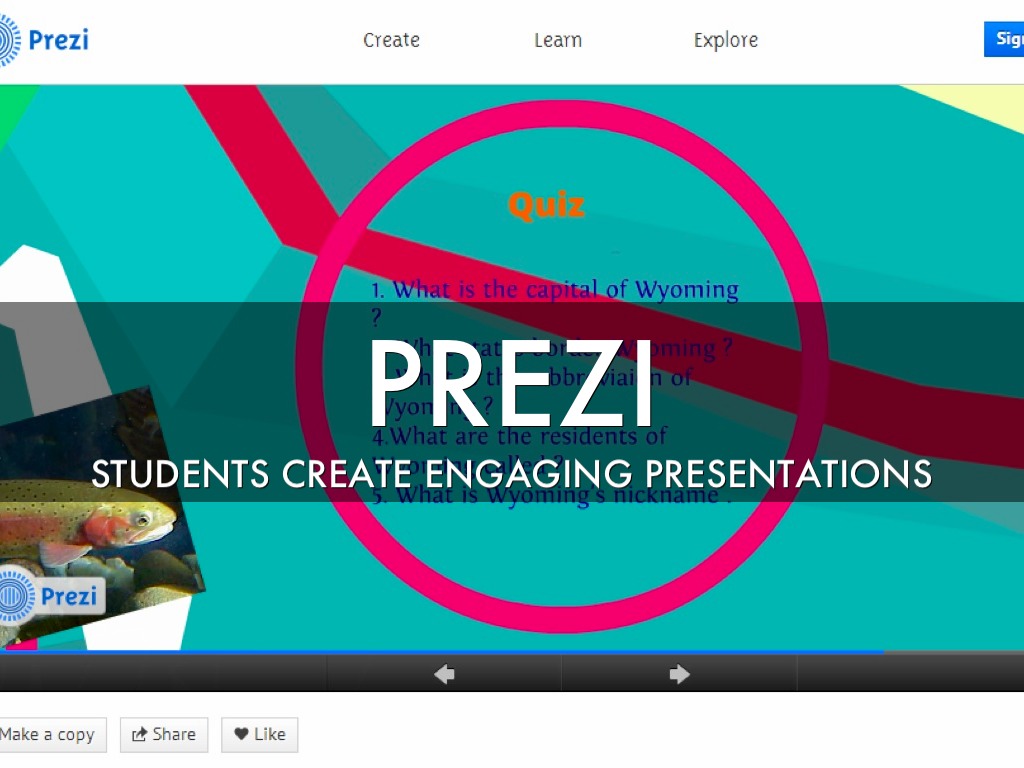Open the Create menu item
This screenshot has height=768, width=1024.
coord(391,40)
